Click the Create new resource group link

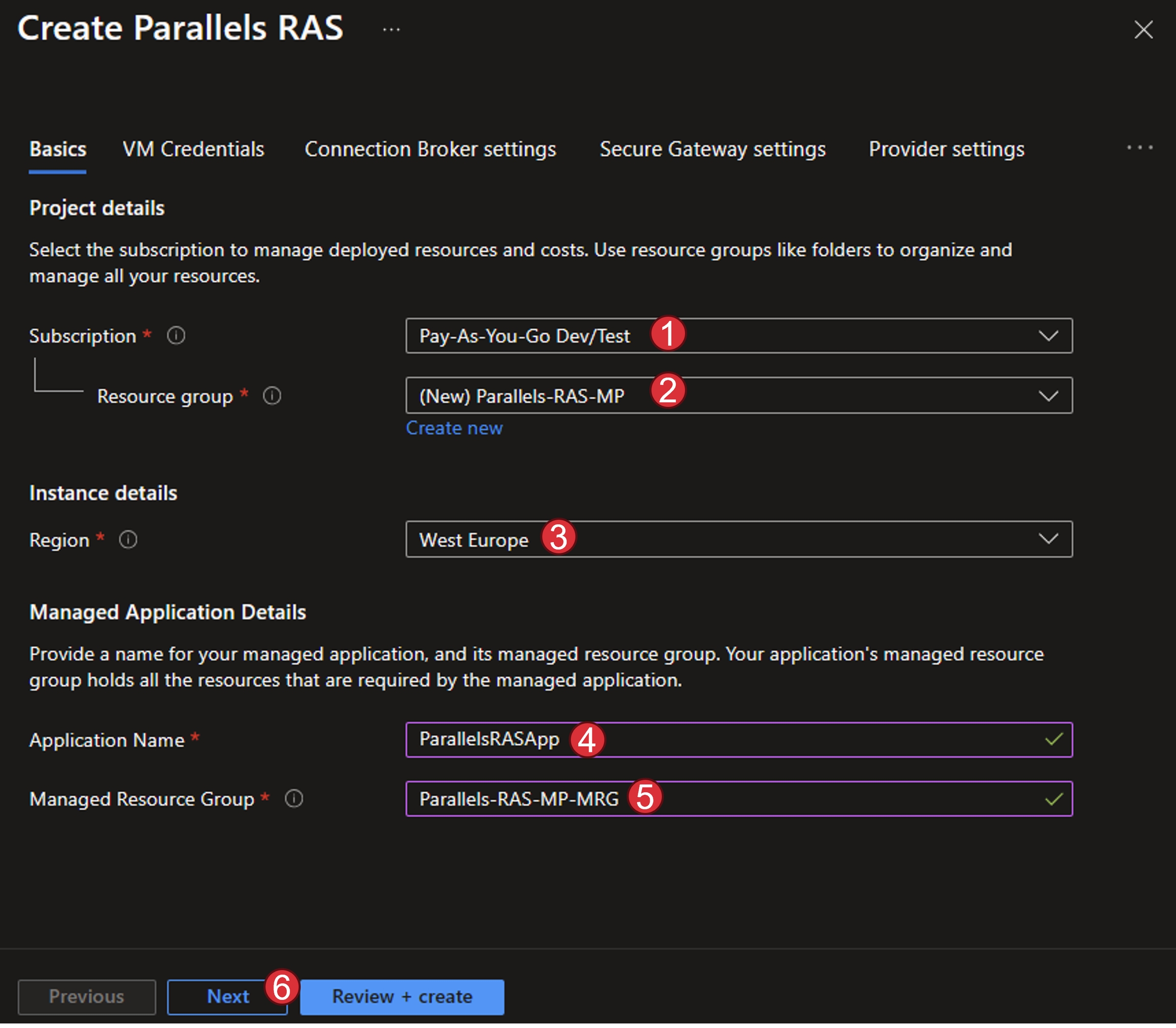pos(454,428)
